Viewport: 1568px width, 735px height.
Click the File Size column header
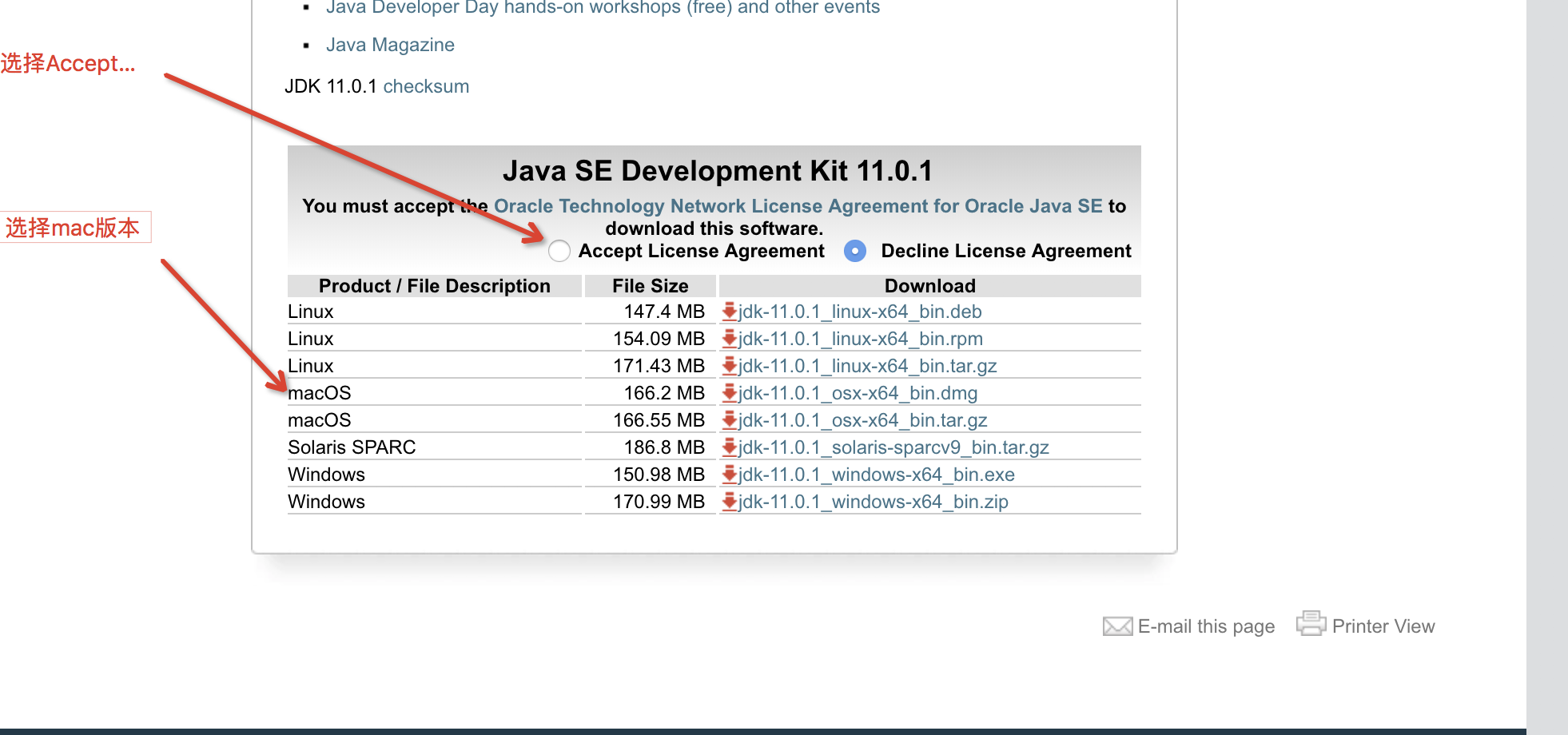651,286
